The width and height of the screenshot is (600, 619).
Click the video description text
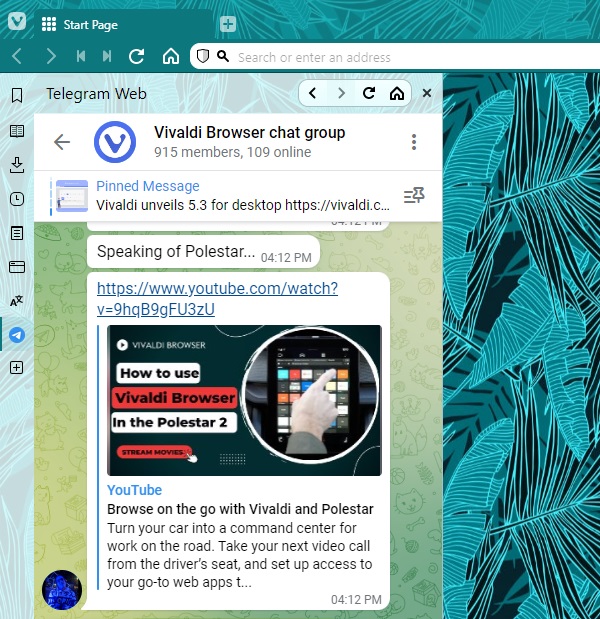[240, 555]
